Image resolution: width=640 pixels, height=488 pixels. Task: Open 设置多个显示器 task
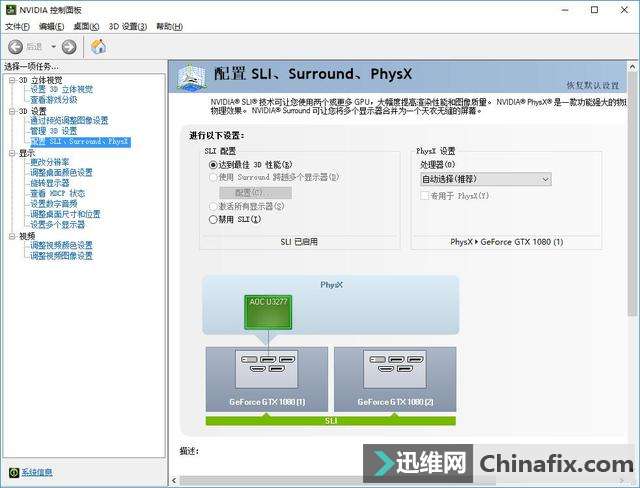point(58,224)
